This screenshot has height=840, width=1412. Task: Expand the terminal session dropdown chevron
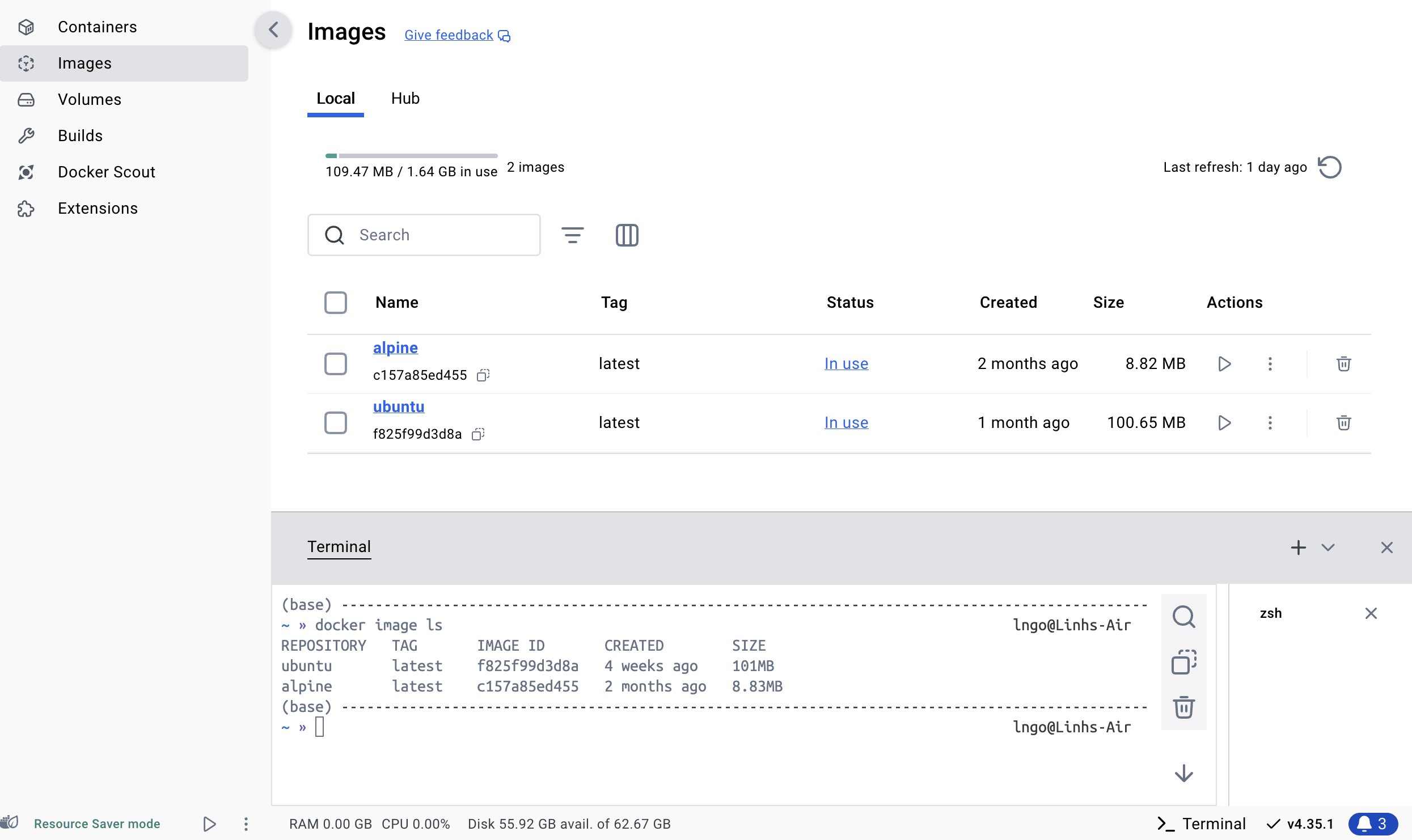tap(1328, 548)
